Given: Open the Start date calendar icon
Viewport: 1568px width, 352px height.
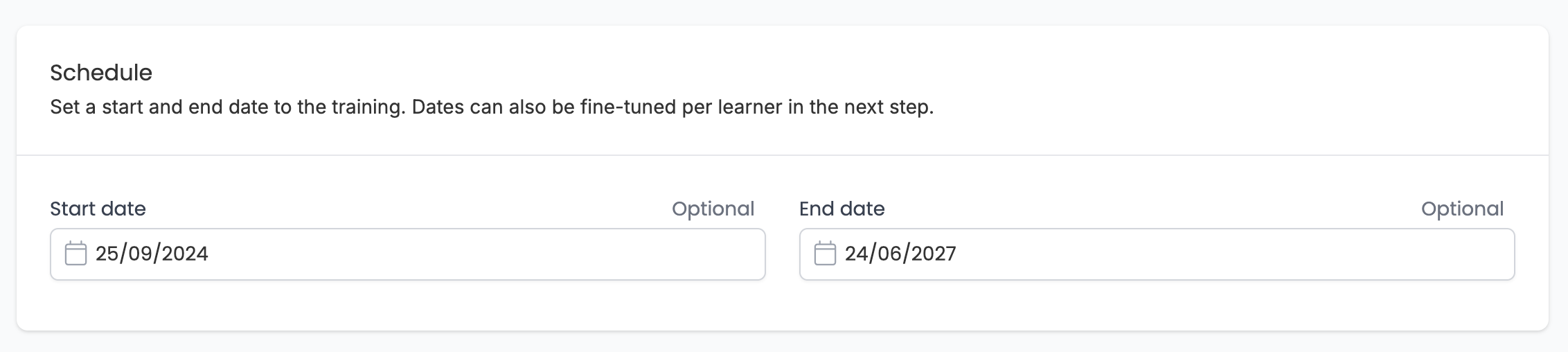Looking at the screenshot, I should click(75, 254).
